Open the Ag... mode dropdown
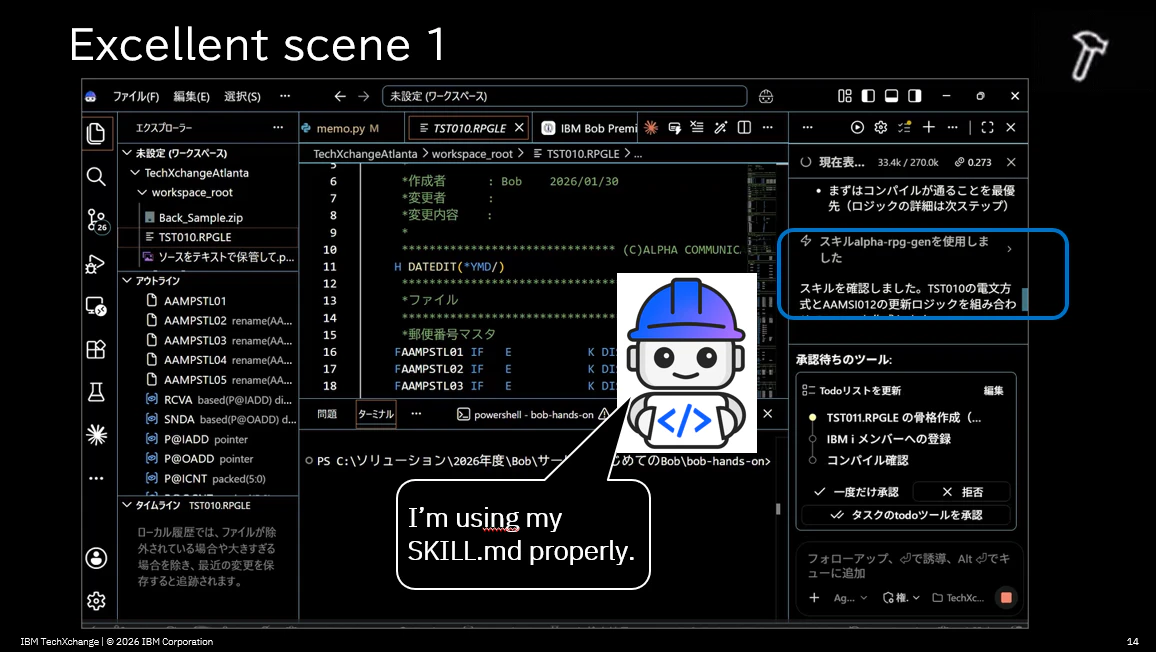 click(850, 597)
